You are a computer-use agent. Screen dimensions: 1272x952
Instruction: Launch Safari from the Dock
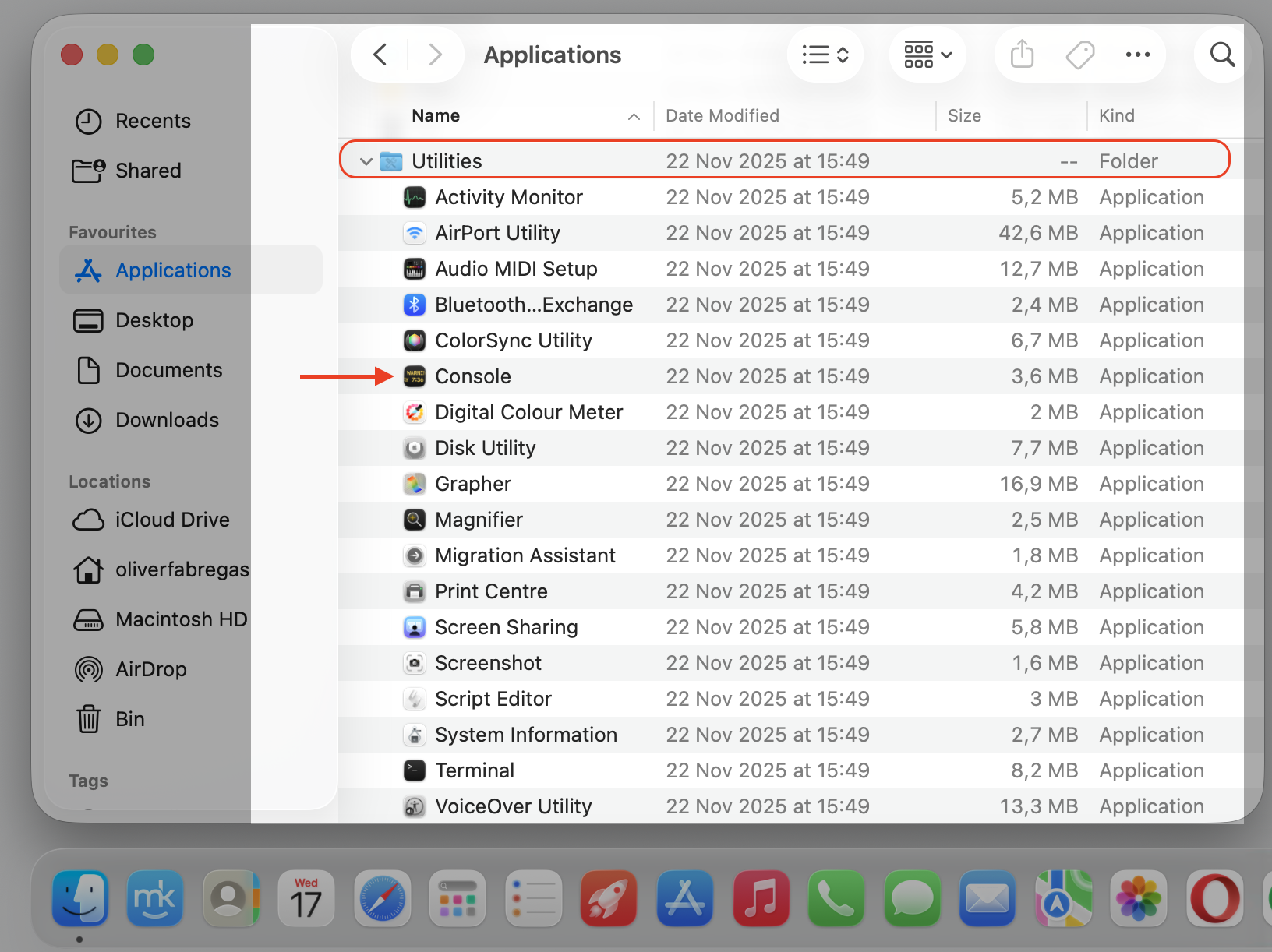tap(382, 898)
